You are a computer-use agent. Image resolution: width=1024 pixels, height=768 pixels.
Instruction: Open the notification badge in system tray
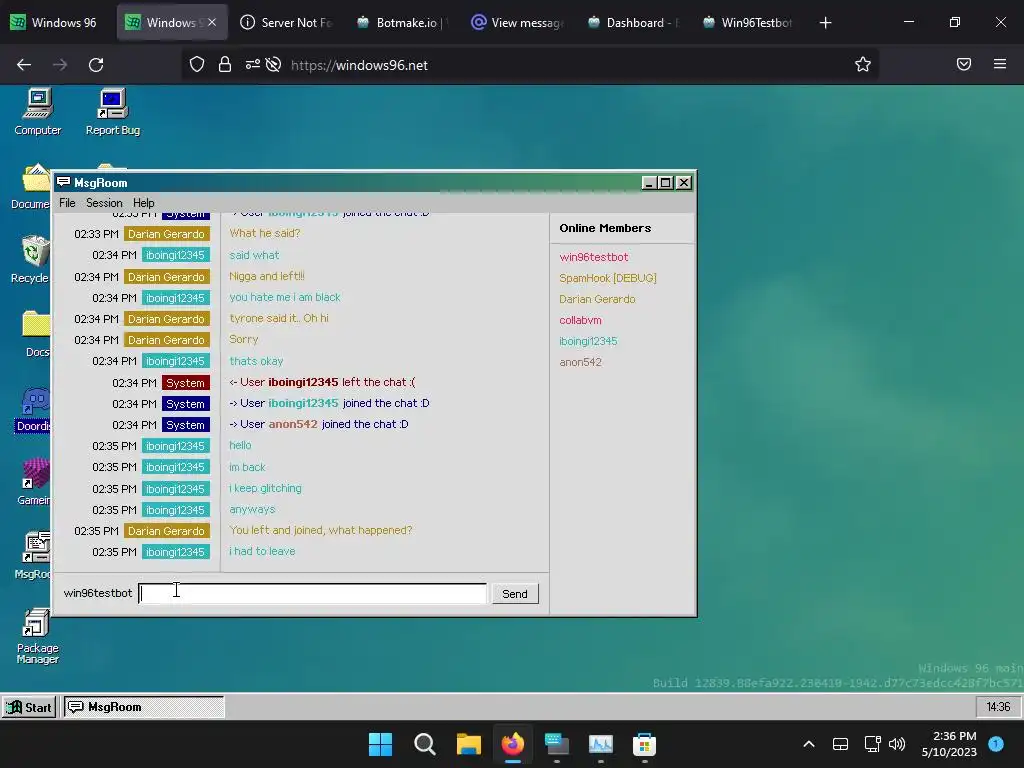(996, 743)
